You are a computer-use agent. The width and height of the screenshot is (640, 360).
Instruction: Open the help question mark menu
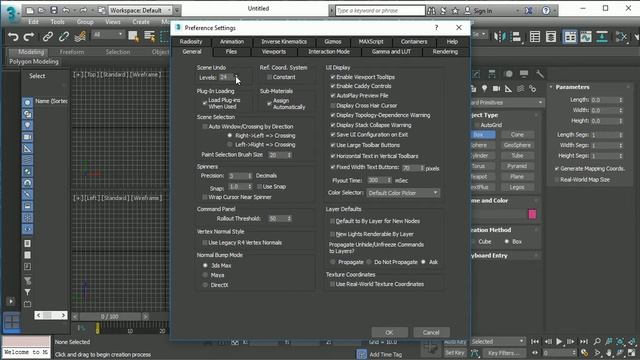click(x=546, y=11)
